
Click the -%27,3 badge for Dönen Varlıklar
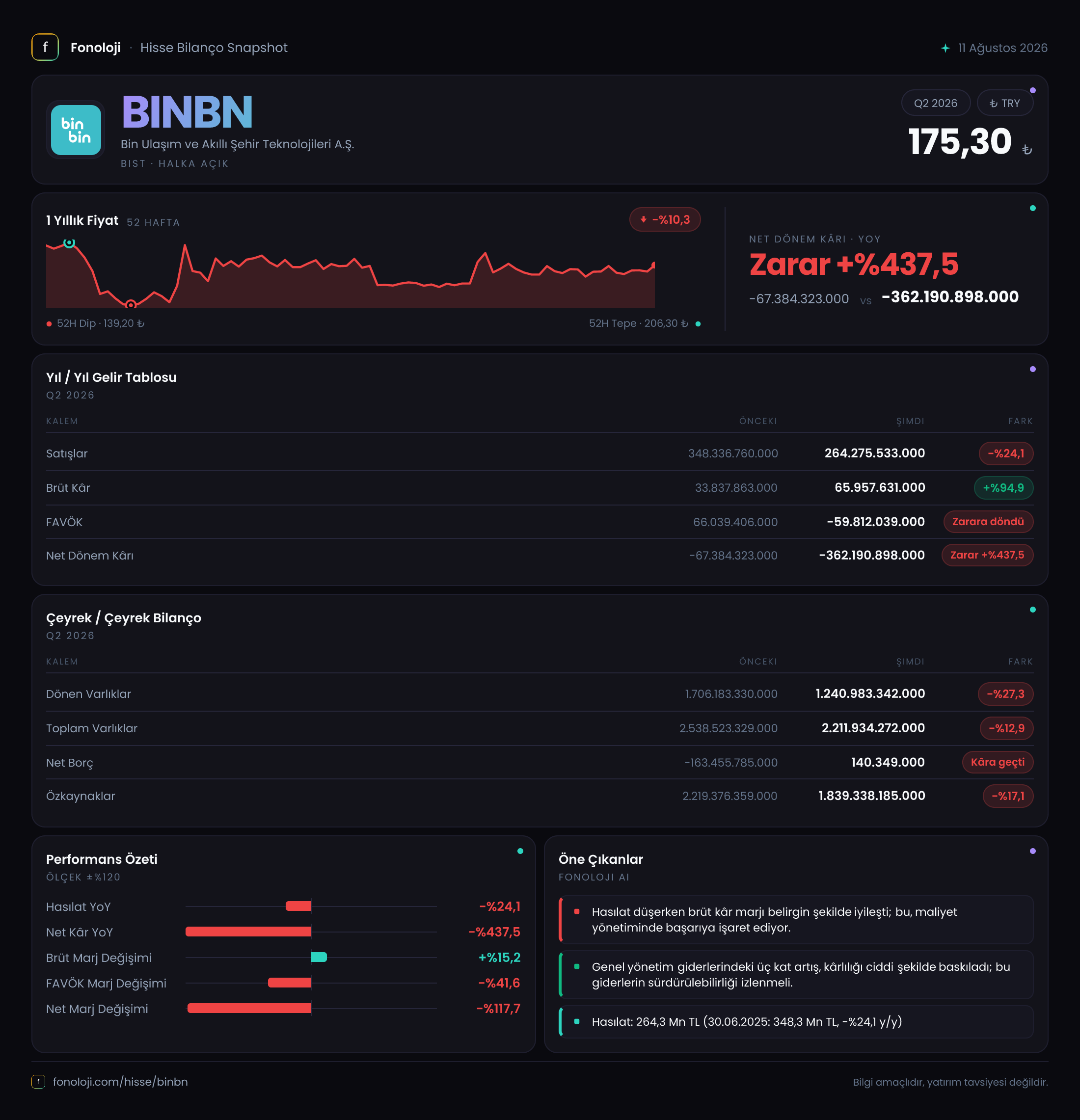tap(1005, 693)
